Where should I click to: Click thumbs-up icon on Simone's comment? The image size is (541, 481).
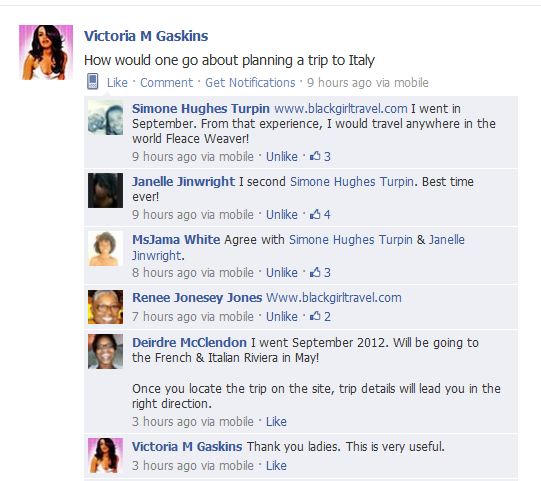[315, 156]
